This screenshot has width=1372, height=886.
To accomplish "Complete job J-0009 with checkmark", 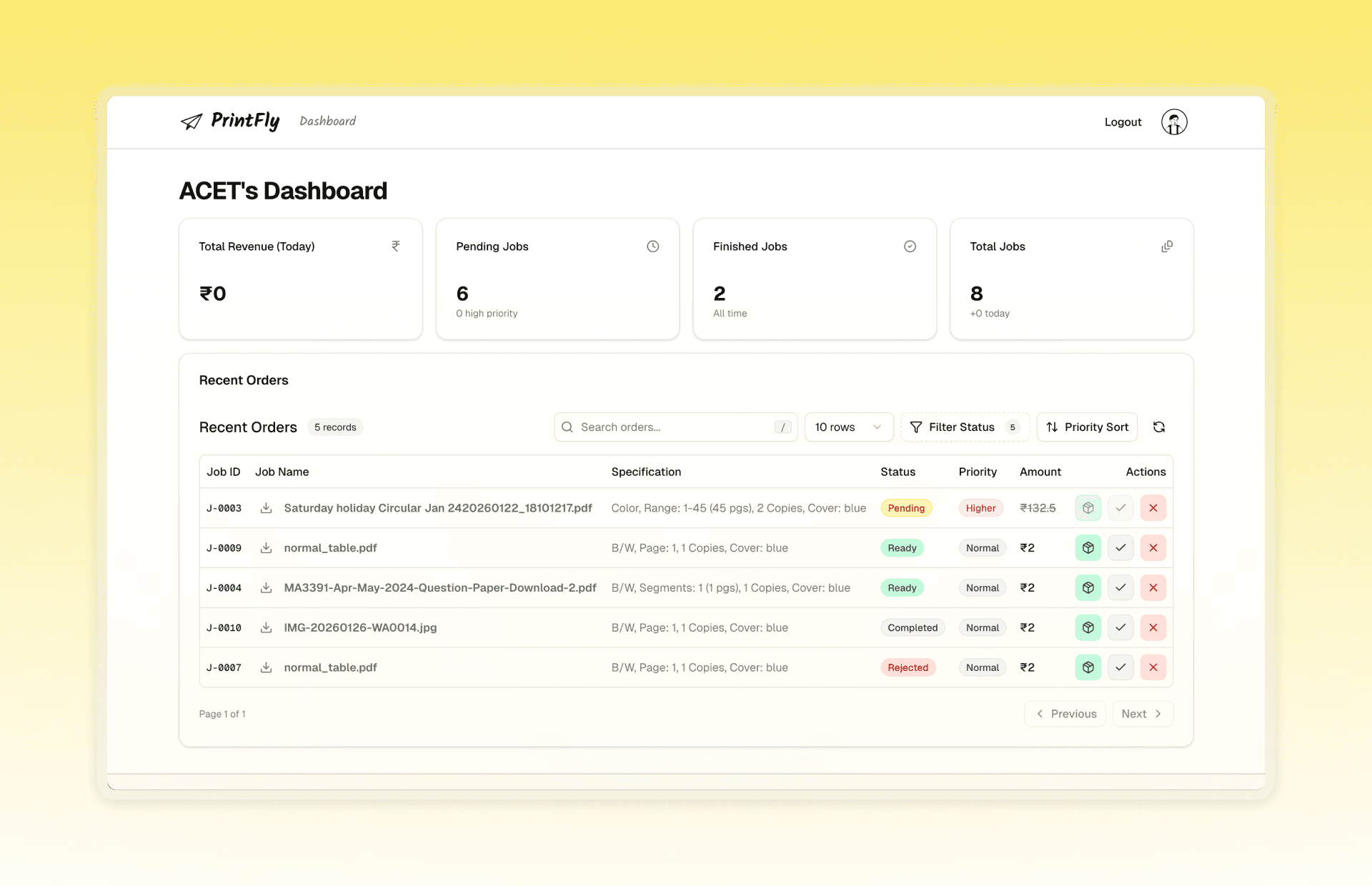I will coord(1120,548).
